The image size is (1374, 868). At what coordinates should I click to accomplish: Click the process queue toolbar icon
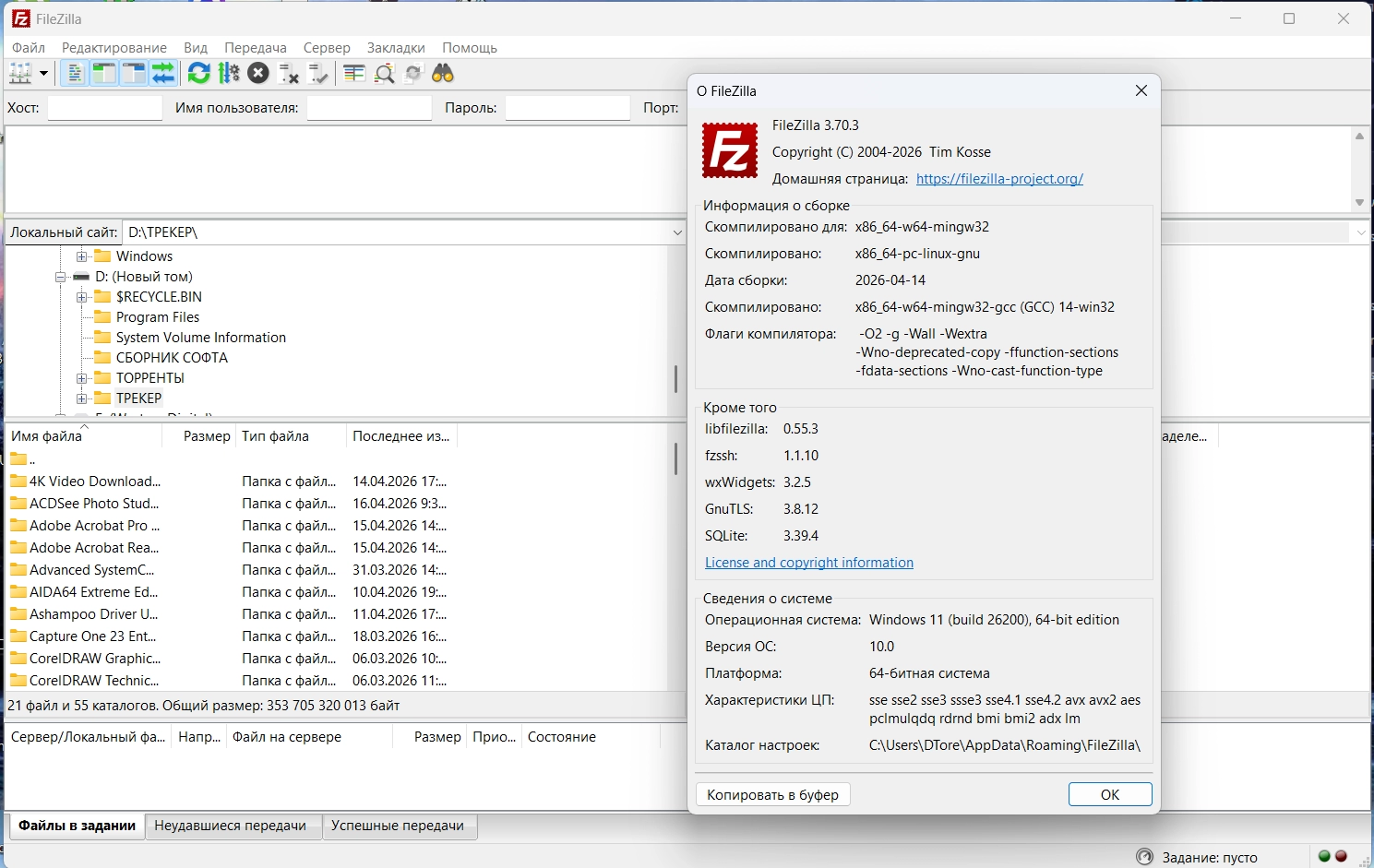pos(229,74)
